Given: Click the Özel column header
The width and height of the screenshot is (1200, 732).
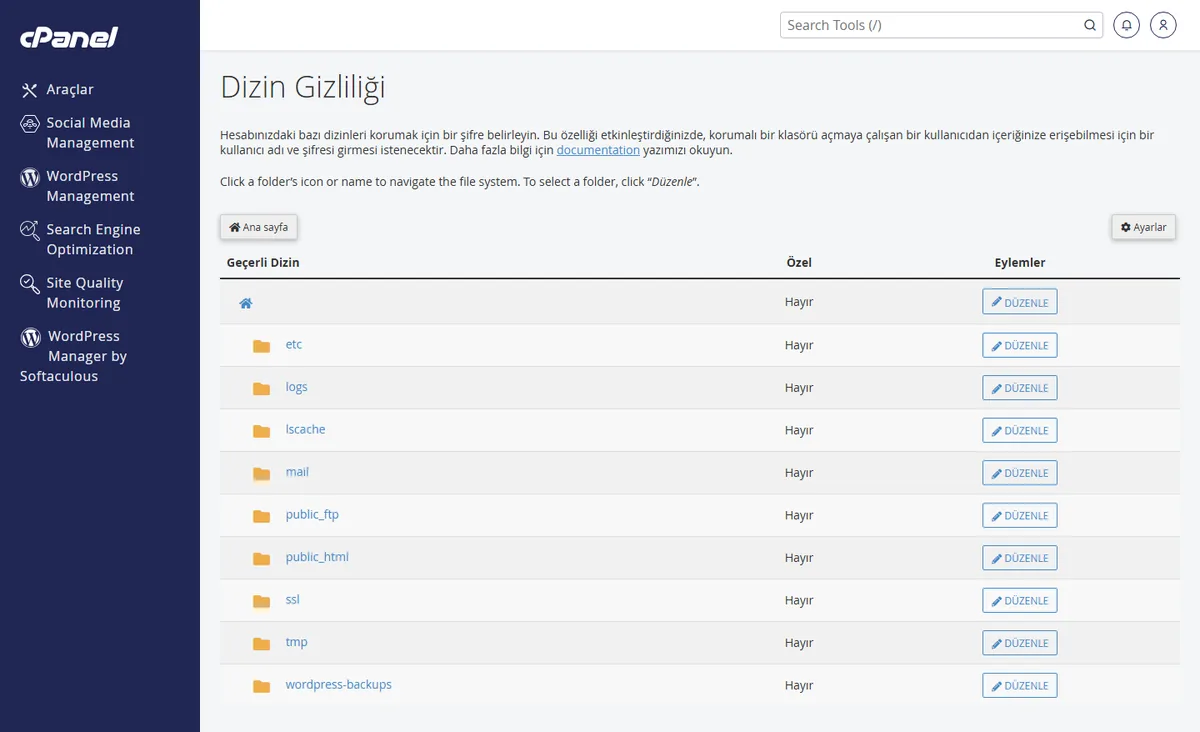Looking at the screenshot, I should click(799, 263).
